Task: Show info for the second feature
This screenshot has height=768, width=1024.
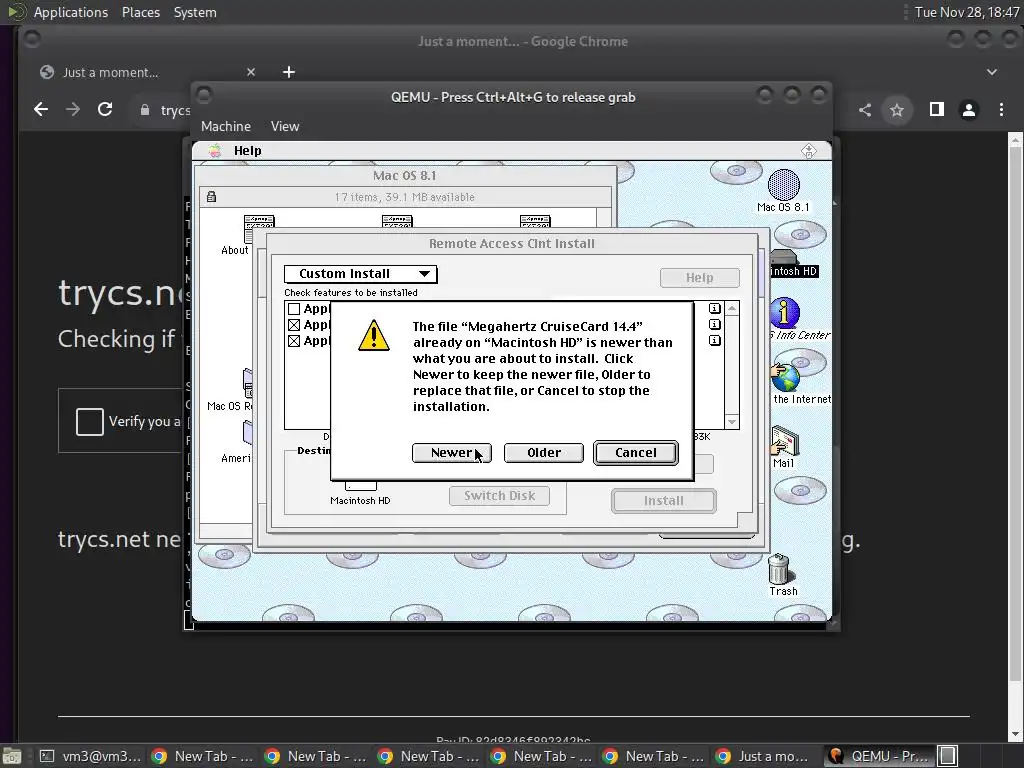Action: click(714, 325)
